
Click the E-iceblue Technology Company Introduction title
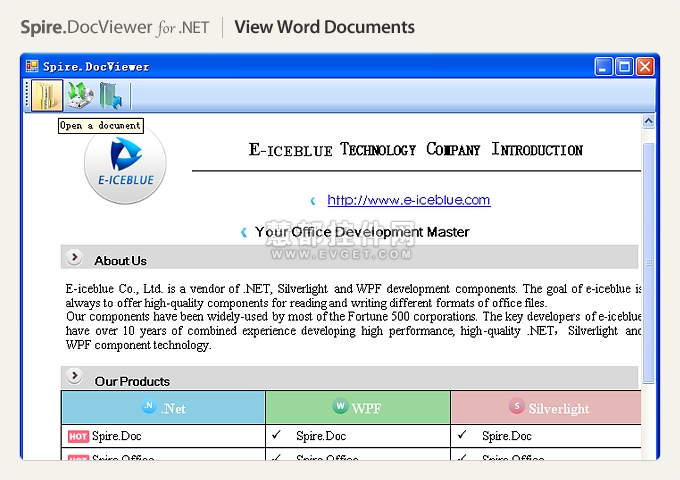point(415,149)
